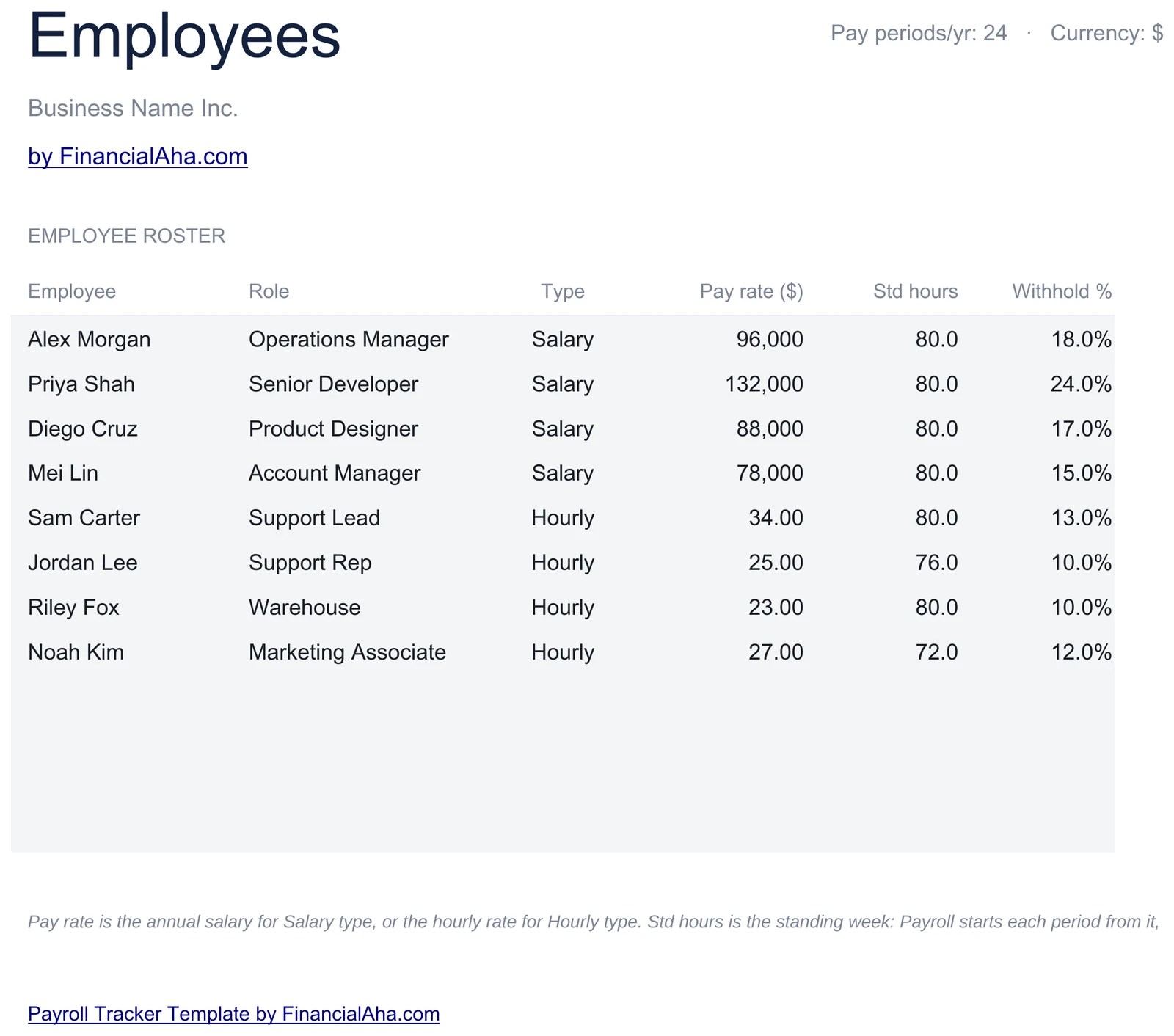
Task: Select the 78,000 pay rate cell
Action: click(x=770, y=473)
